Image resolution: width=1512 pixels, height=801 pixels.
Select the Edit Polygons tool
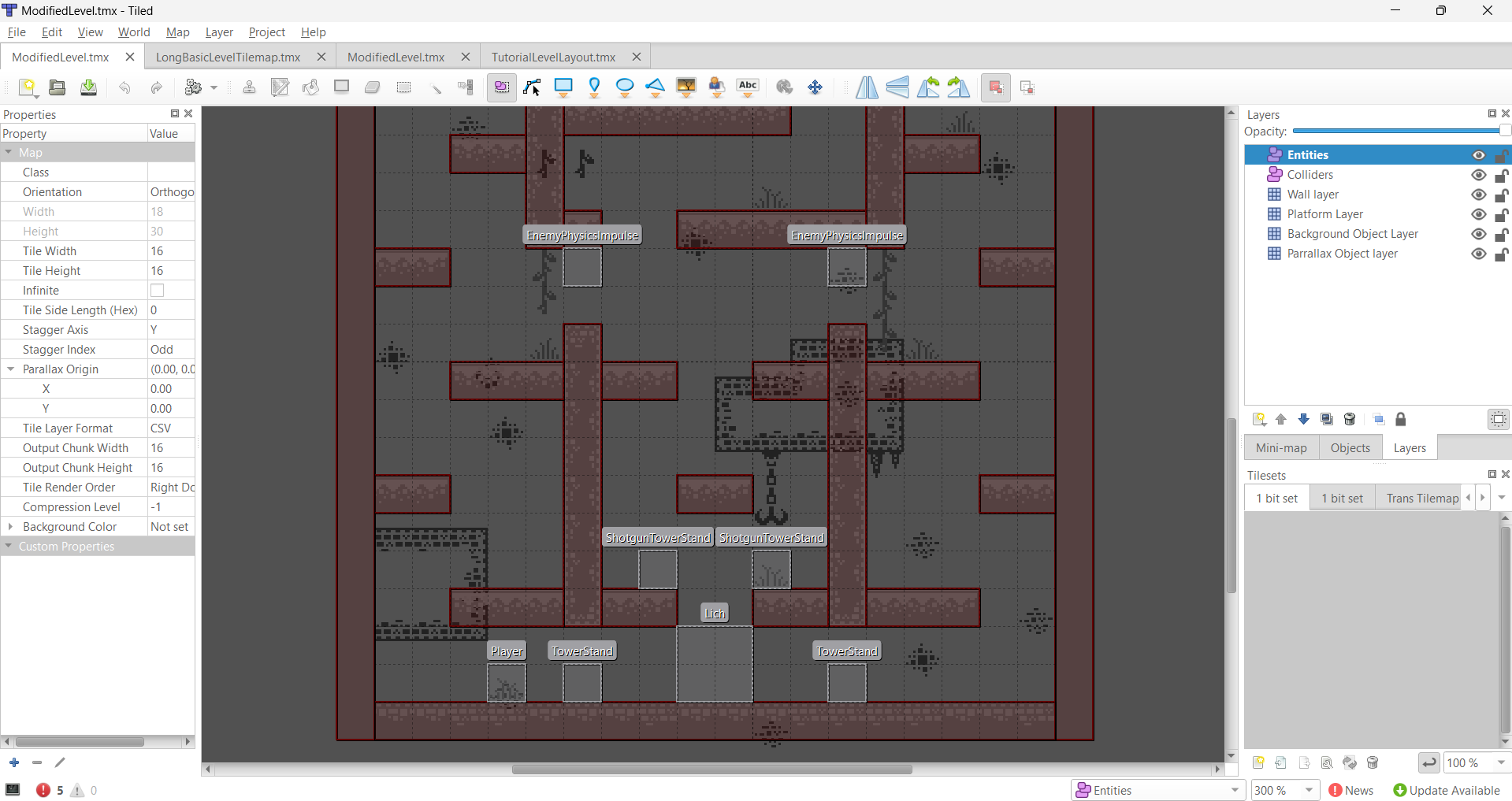pos(532,87)
